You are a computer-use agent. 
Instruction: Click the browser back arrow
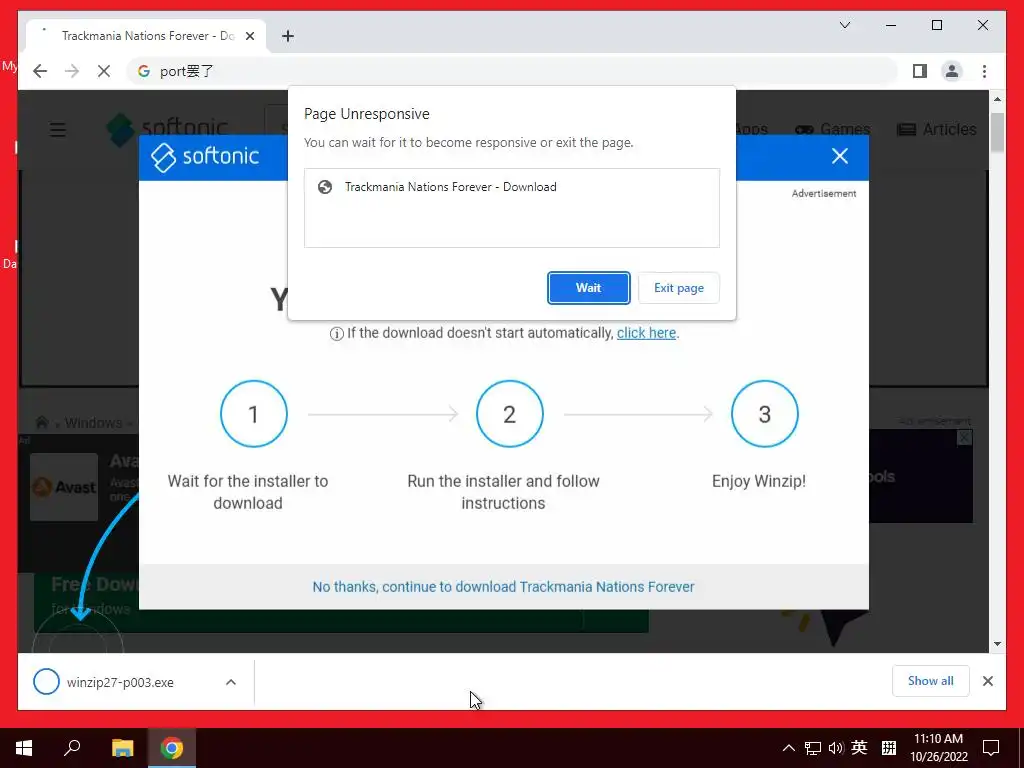tap(40, 71)
